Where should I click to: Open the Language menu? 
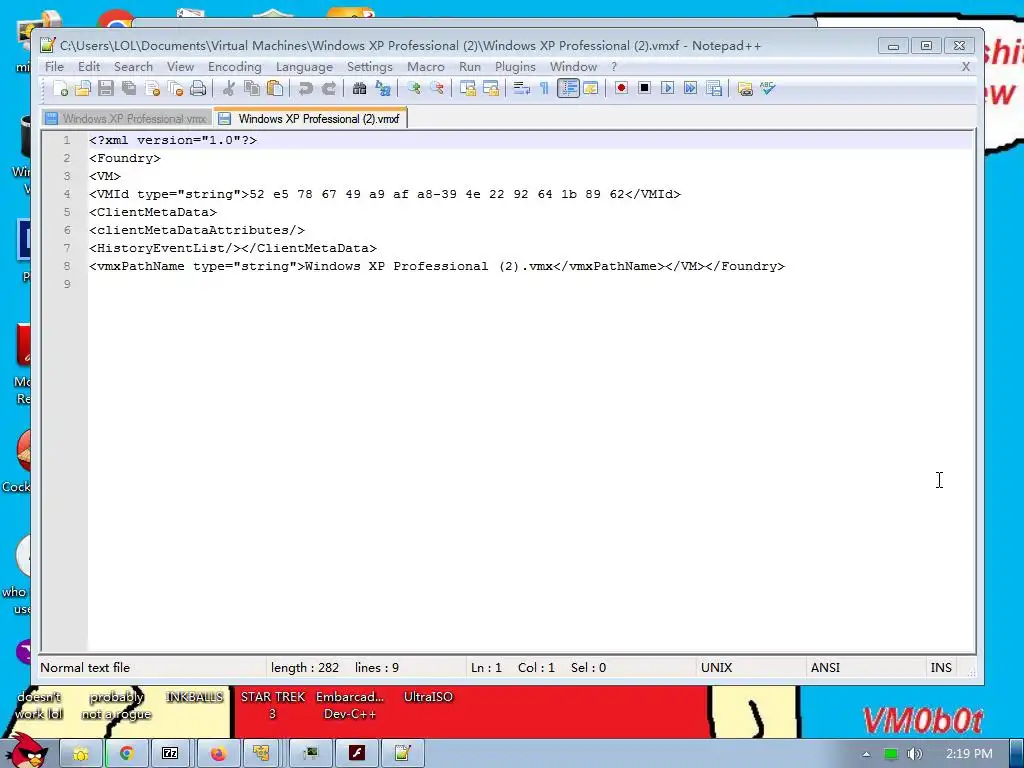(x=304, y=67)
